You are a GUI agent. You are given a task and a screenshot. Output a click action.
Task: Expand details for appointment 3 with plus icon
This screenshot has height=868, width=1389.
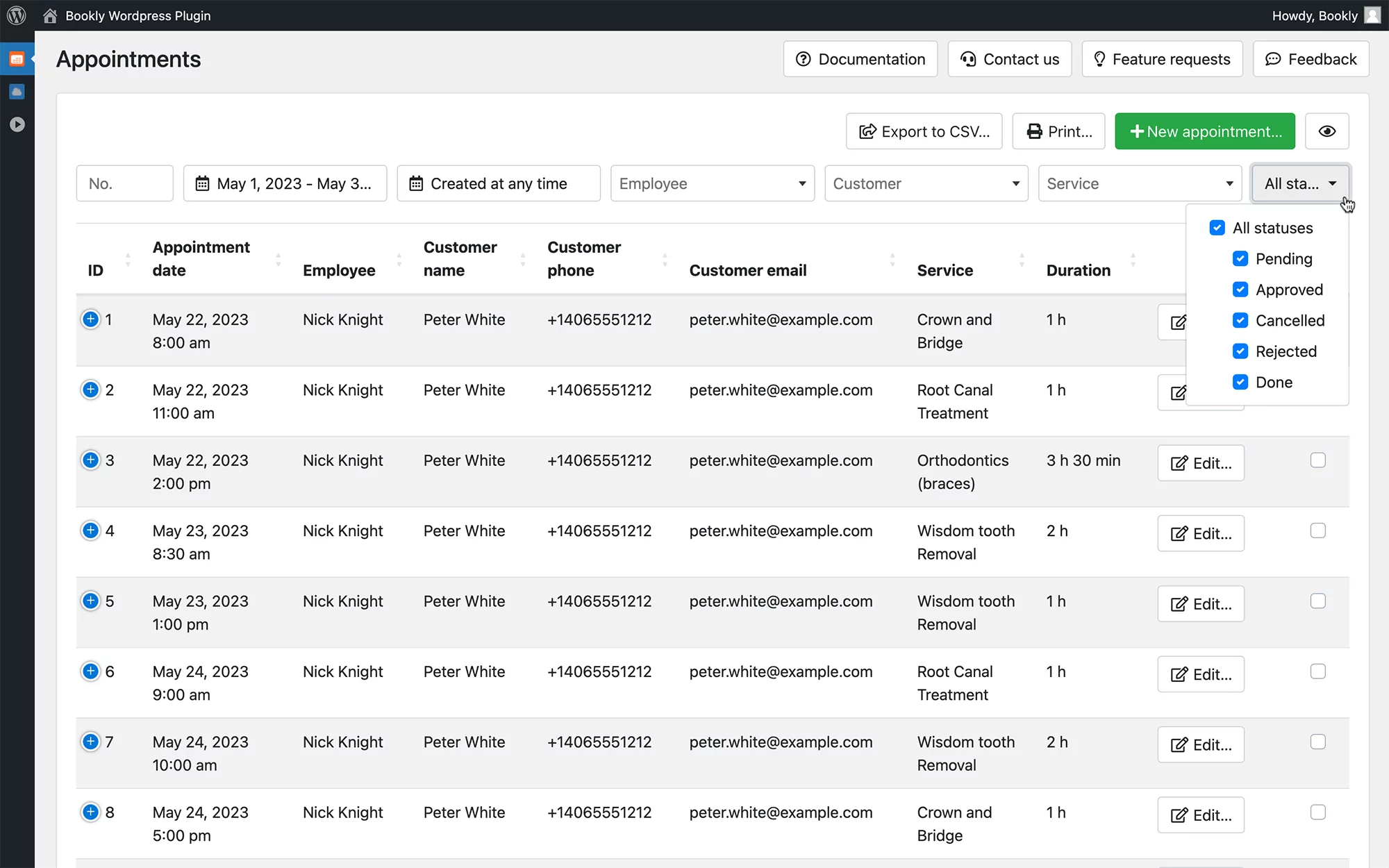[90, 460]
